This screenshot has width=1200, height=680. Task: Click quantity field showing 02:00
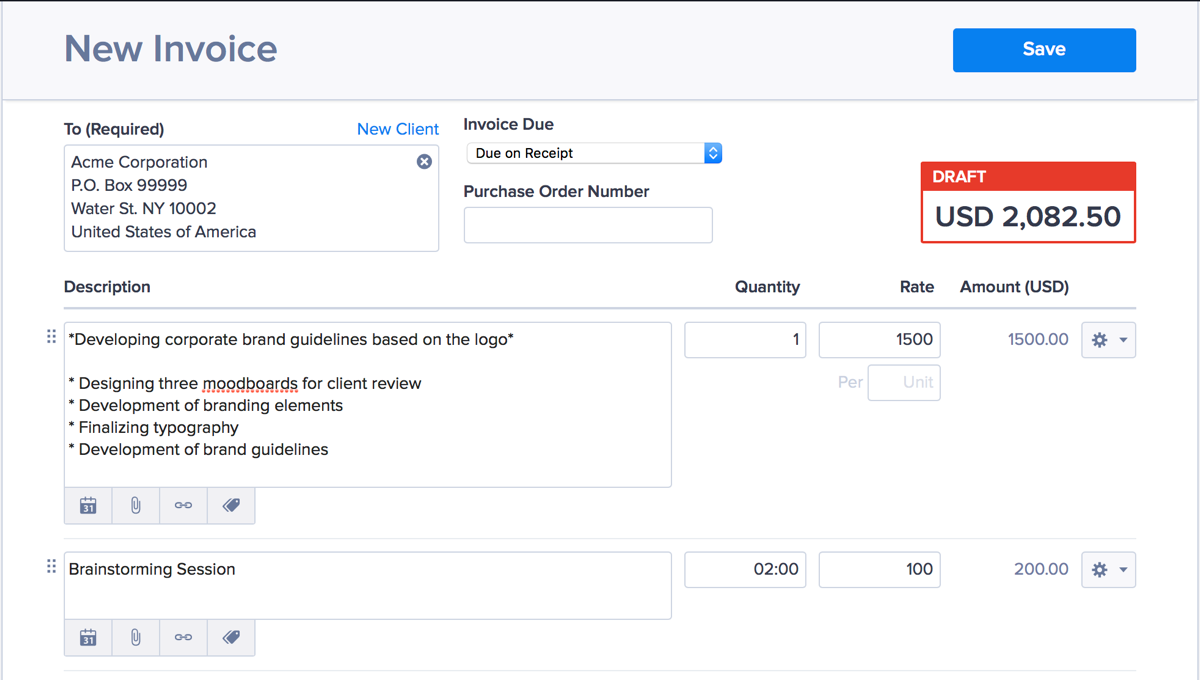coord(745,570)
